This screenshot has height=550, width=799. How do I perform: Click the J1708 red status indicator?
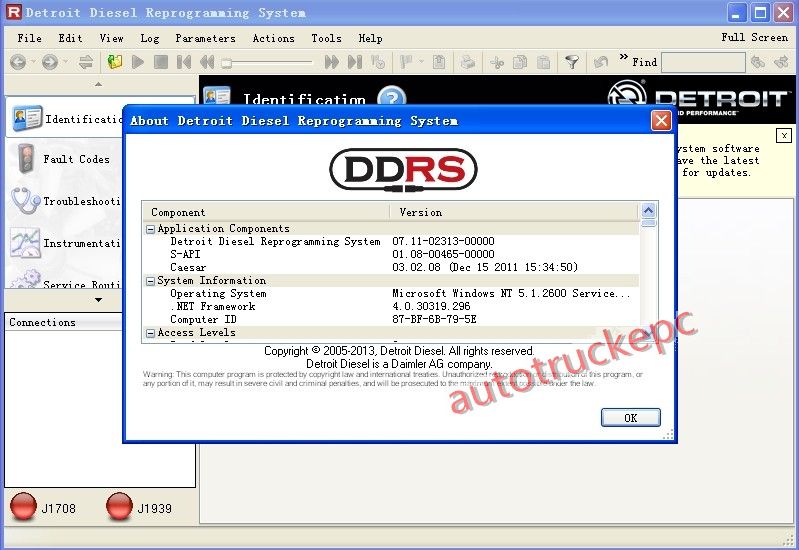click(x=23, y=507)
